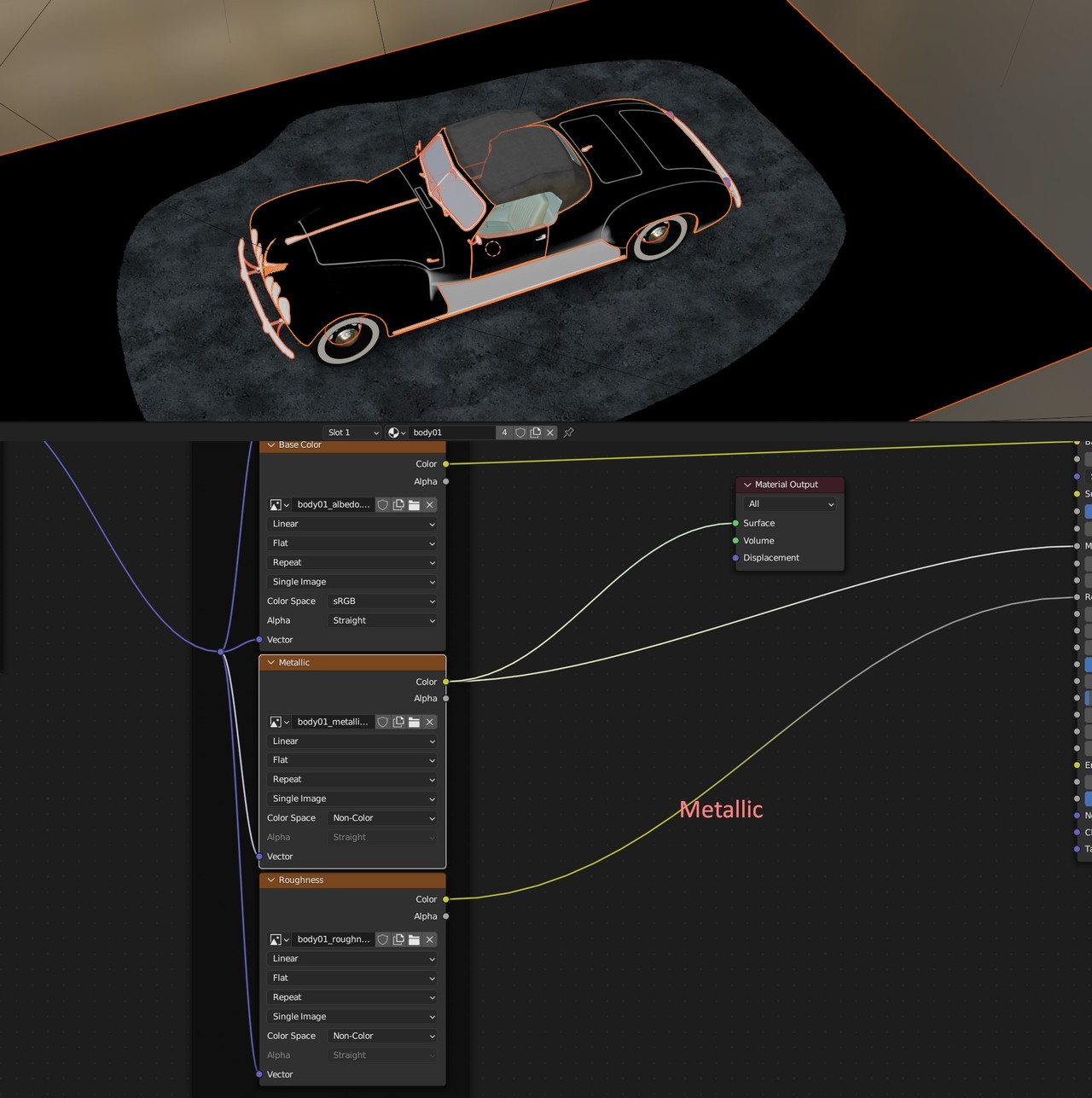
Task: Open Repeat extension dropdown in Base Color node
Action: [x=352, y=563]
